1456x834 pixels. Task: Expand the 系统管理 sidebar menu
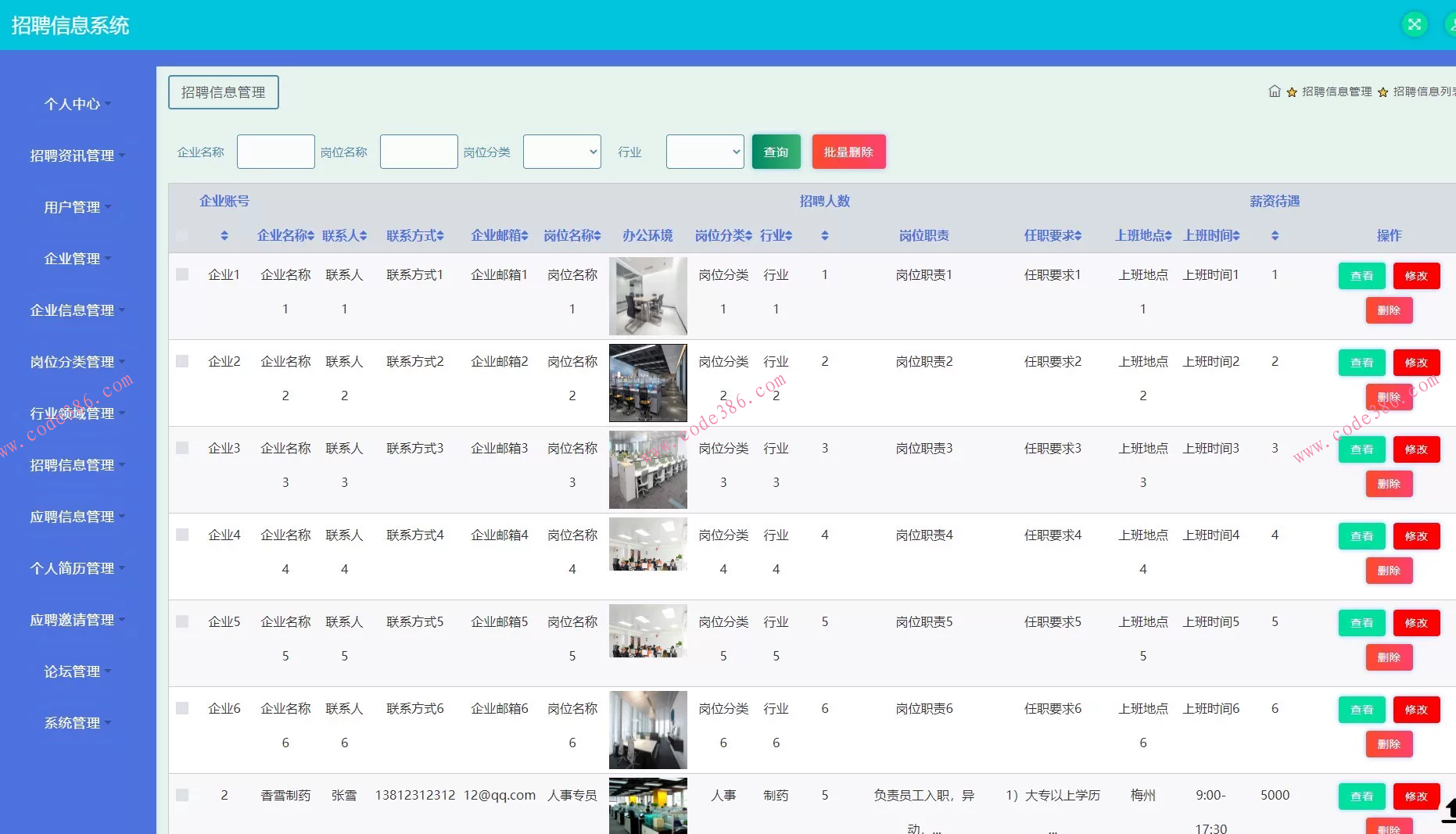74,723
